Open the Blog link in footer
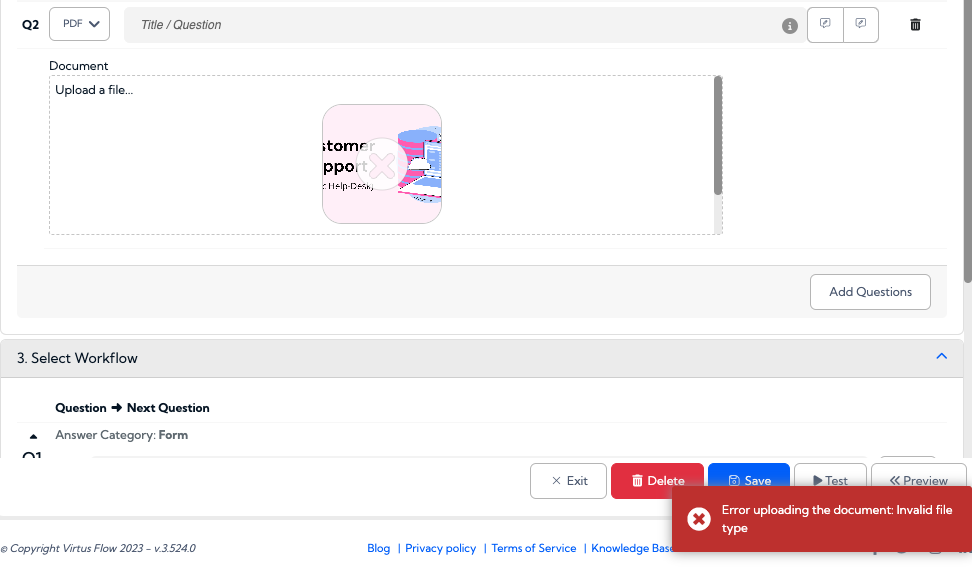 [378, 549]
